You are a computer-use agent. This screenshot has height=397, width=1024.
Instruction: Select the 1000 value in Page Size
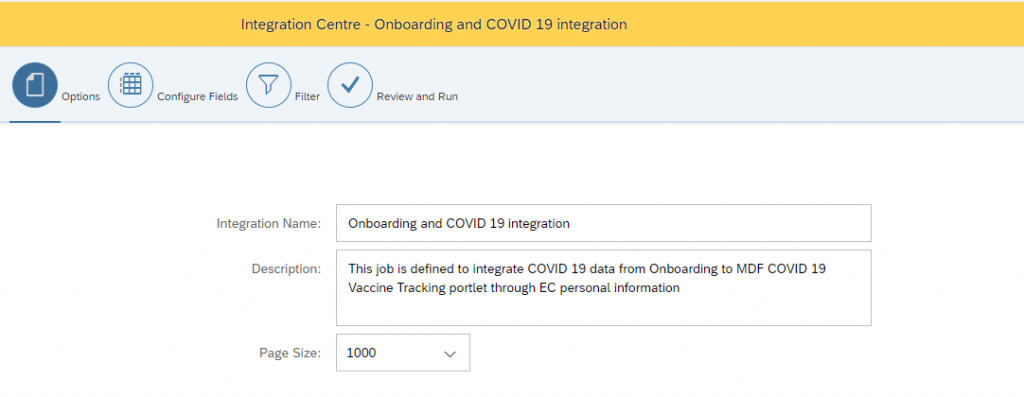(362, 353)
